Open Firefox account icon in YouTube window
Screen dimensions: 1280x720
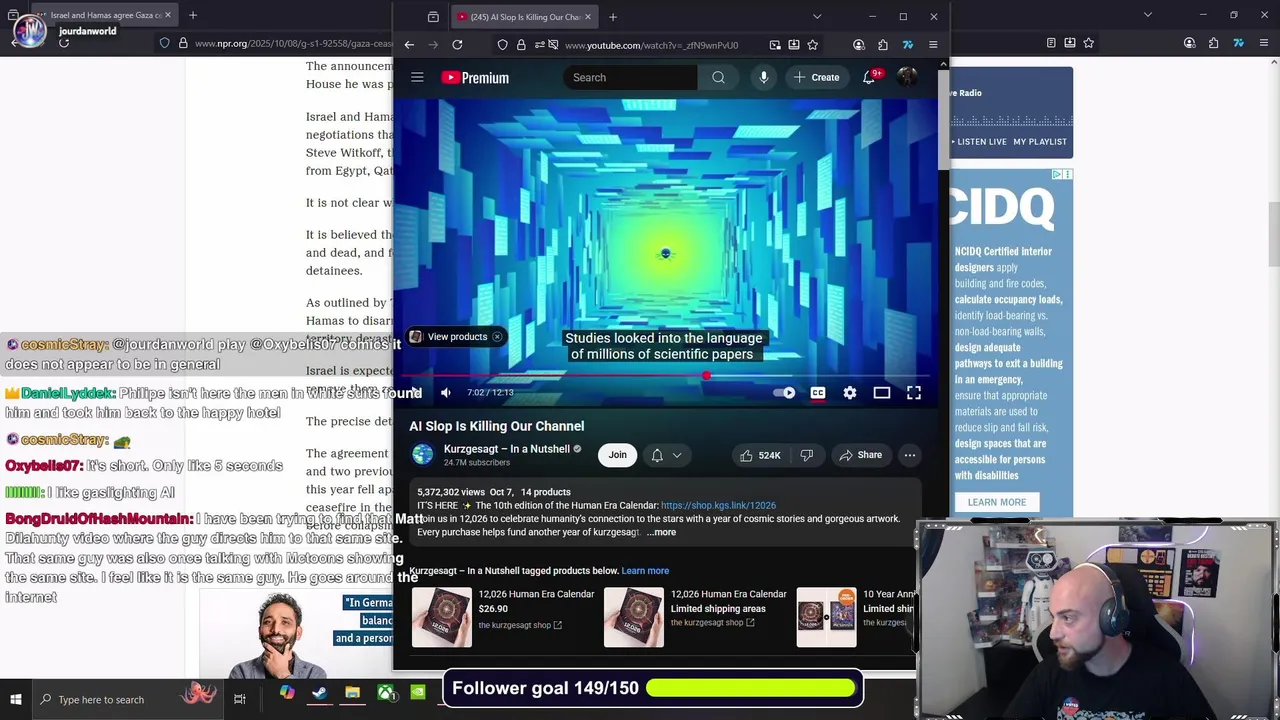[859, 45]
